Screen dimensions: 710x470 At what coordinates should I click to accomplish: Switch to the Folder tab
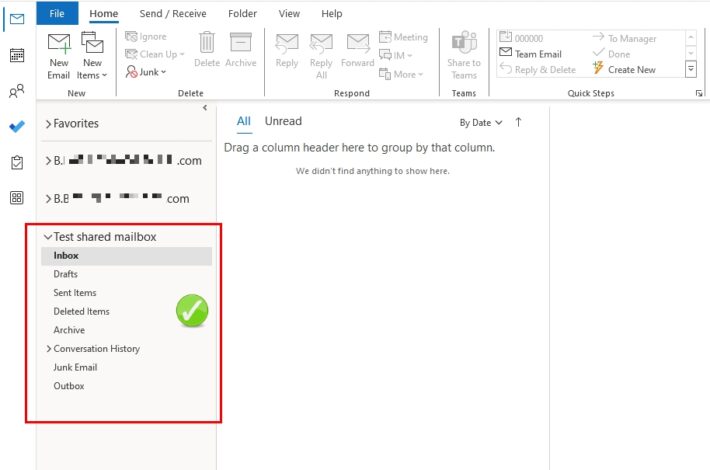tap(242, 14)
